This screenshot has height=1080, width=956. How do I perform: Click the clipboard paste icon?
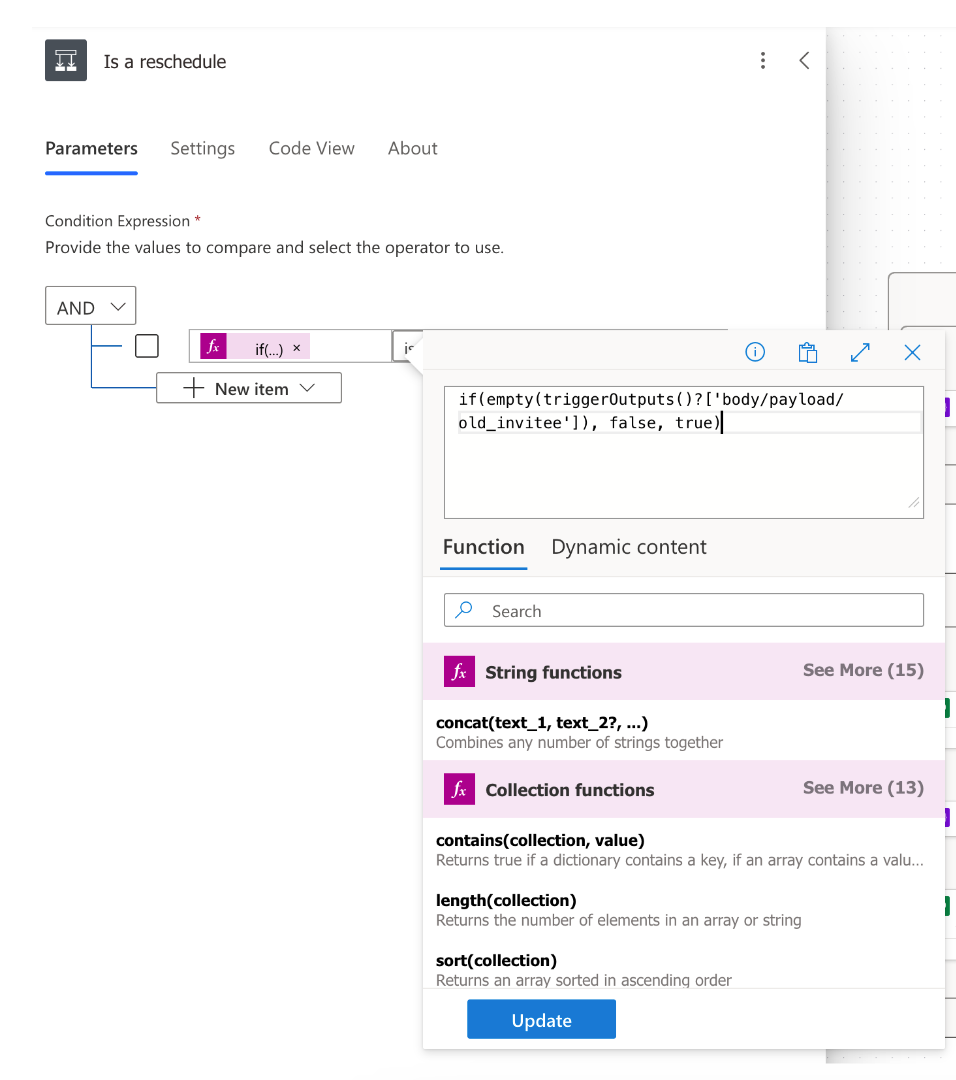[808, 352]
